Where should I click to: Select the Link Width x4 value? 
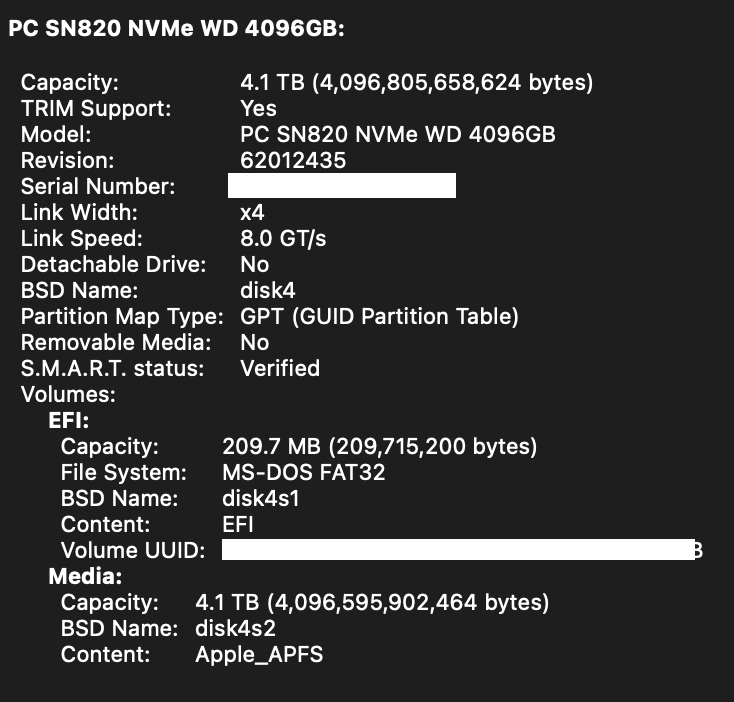click(x=252, y=213)
